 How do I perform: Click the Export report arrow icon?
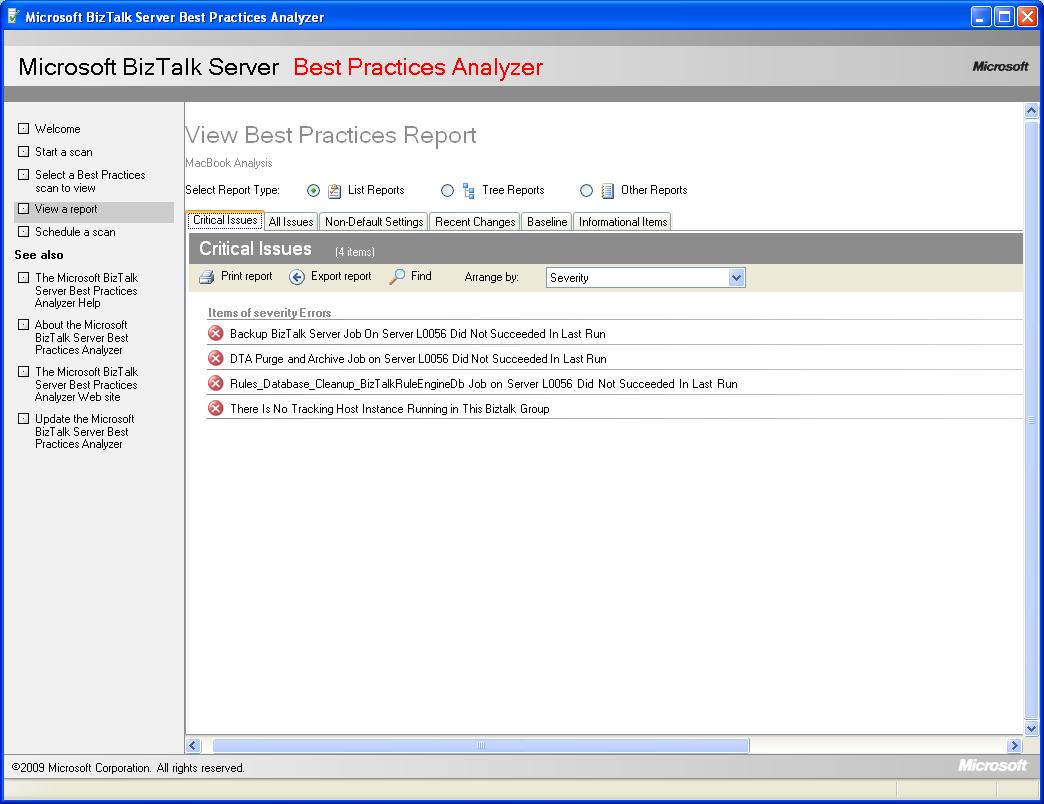[x=297, y=277]
